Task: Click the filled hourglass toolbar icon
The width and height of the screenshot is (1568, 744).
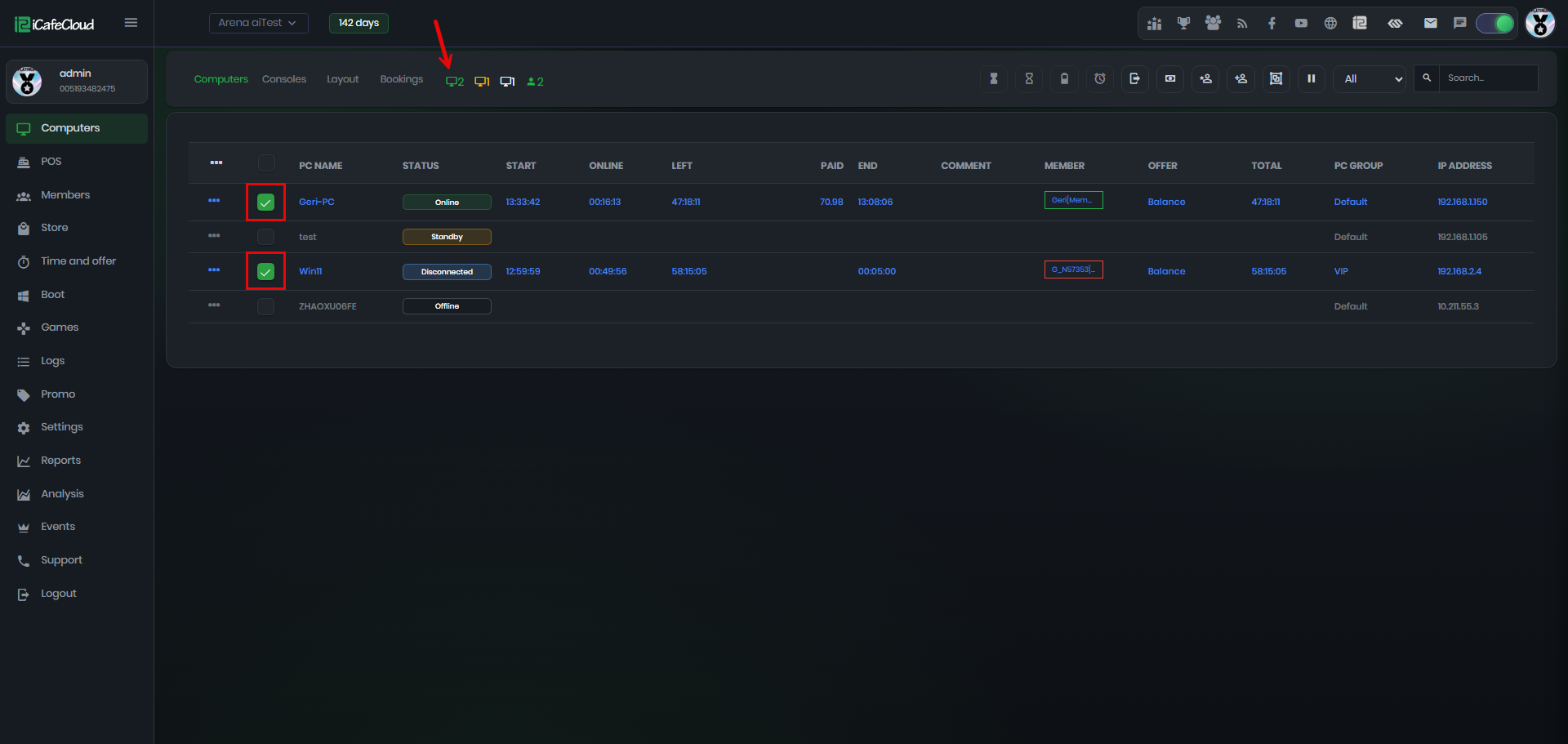Action: (x=994, y=79)
